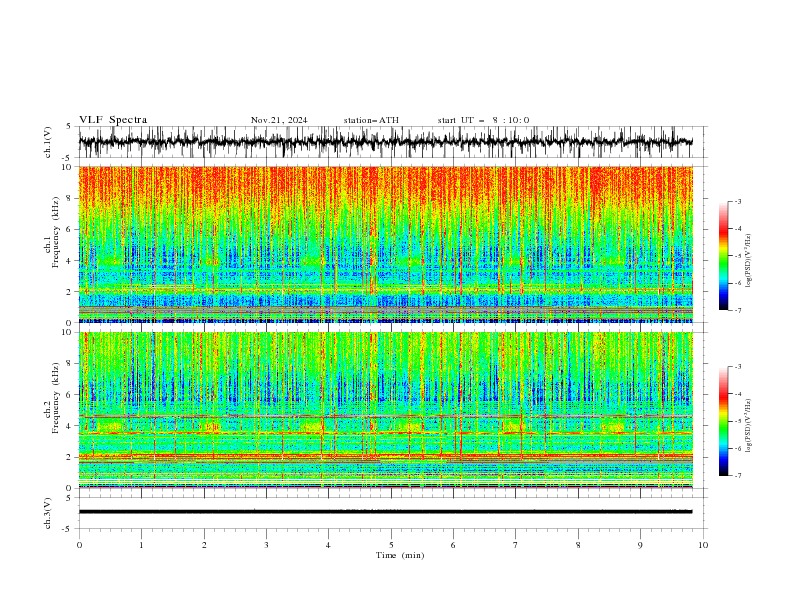Screen dimensions: 792x612
Task: Click the "10" tick on ch.2 frequency axis
Action: tap(66, 332)
